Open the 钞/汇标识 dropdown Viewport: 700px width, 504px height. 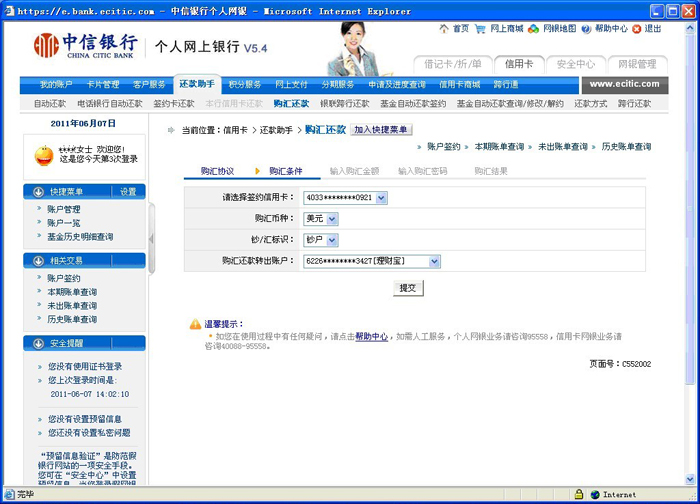pos(332,240)
